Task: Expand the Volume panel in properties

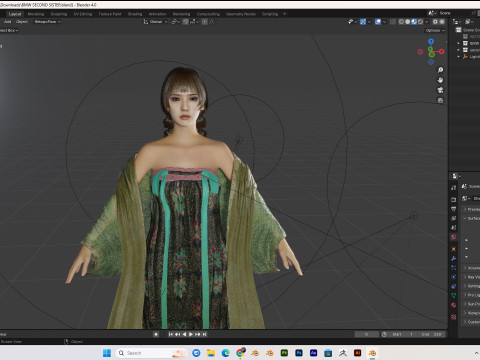Action: [471, 268]
